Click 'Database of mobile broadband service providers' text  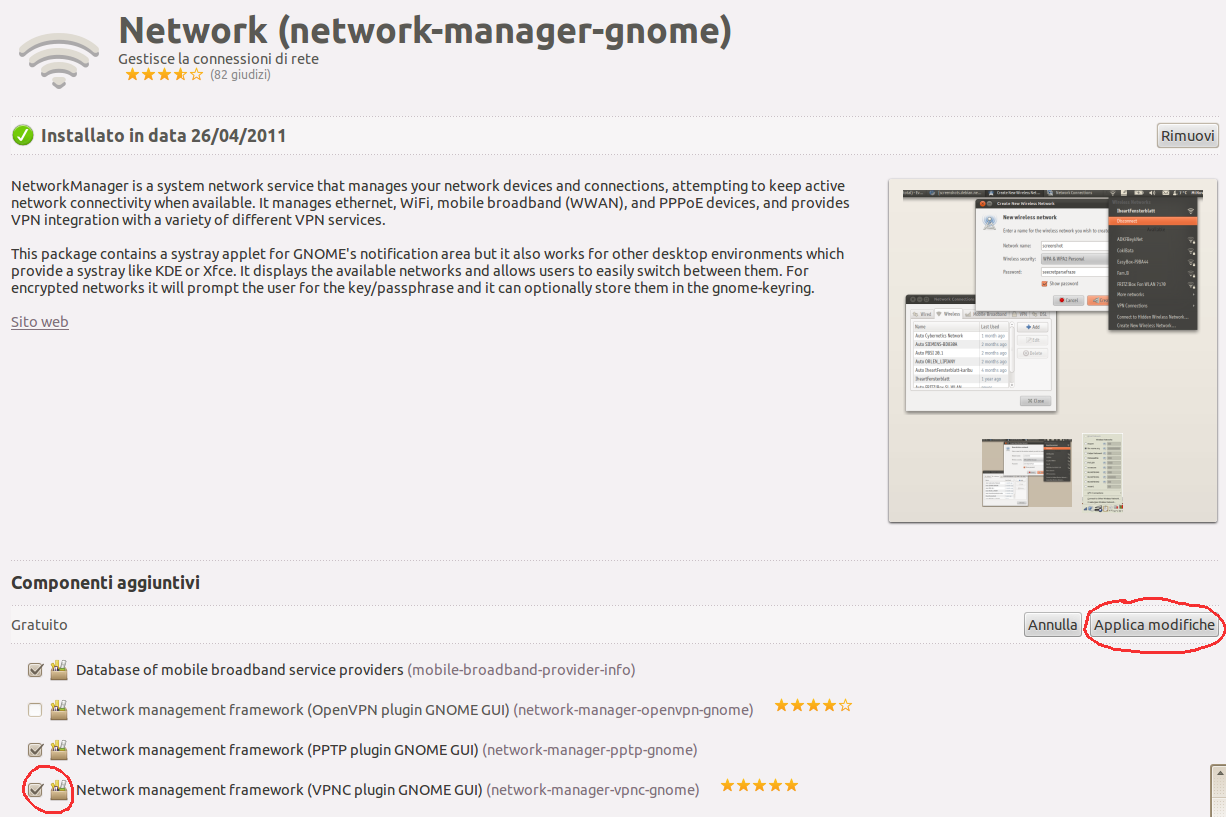pos(240,670)
